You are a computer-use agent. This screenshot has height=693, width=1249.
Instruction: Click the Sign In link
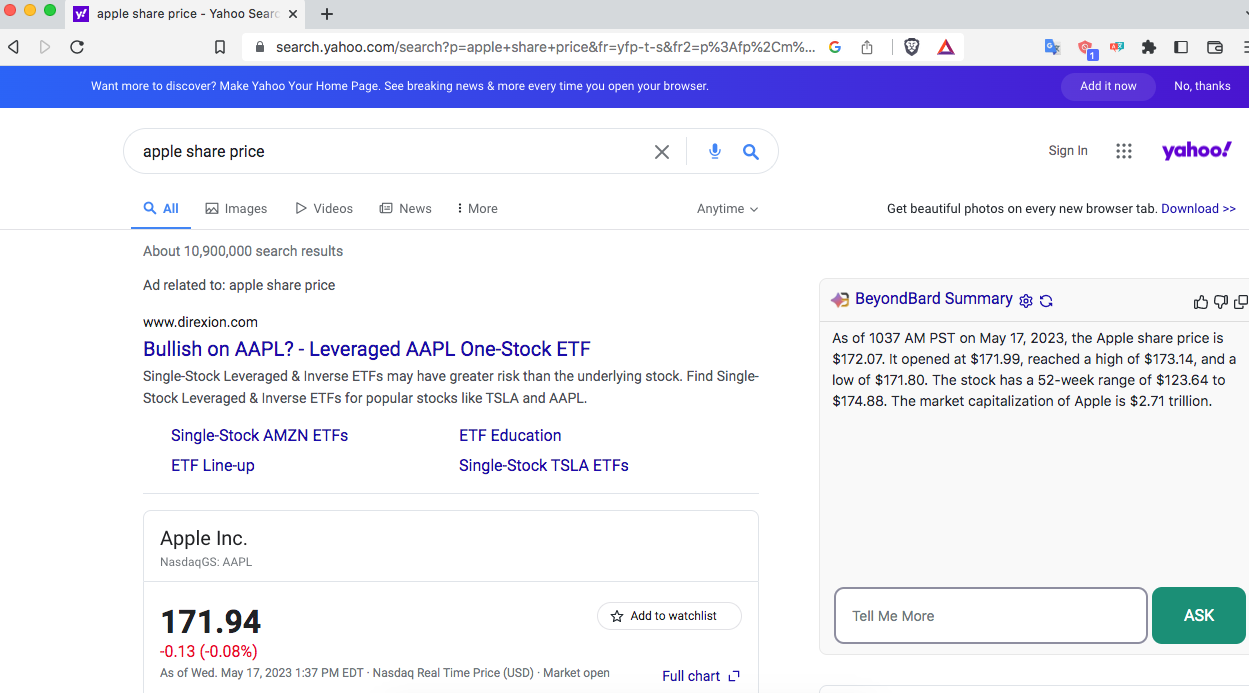(x=1068, y=151)
